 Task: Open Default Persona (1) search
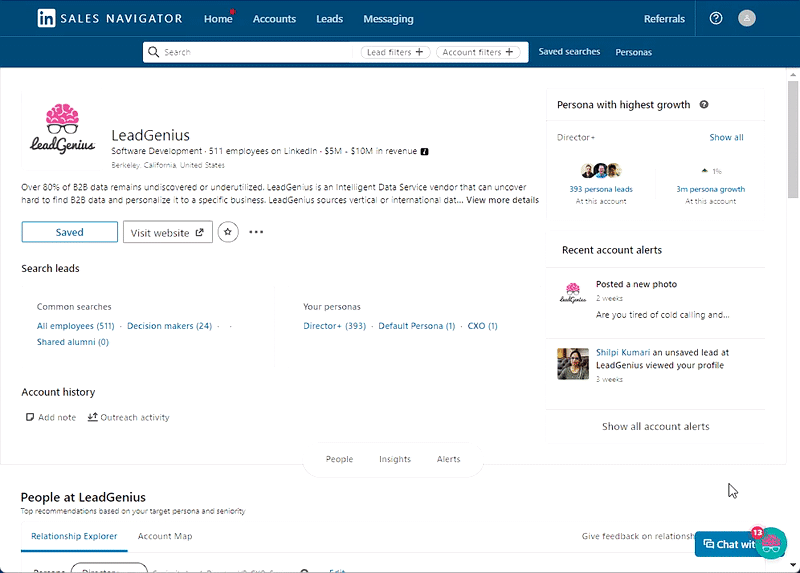pos(416,326)
